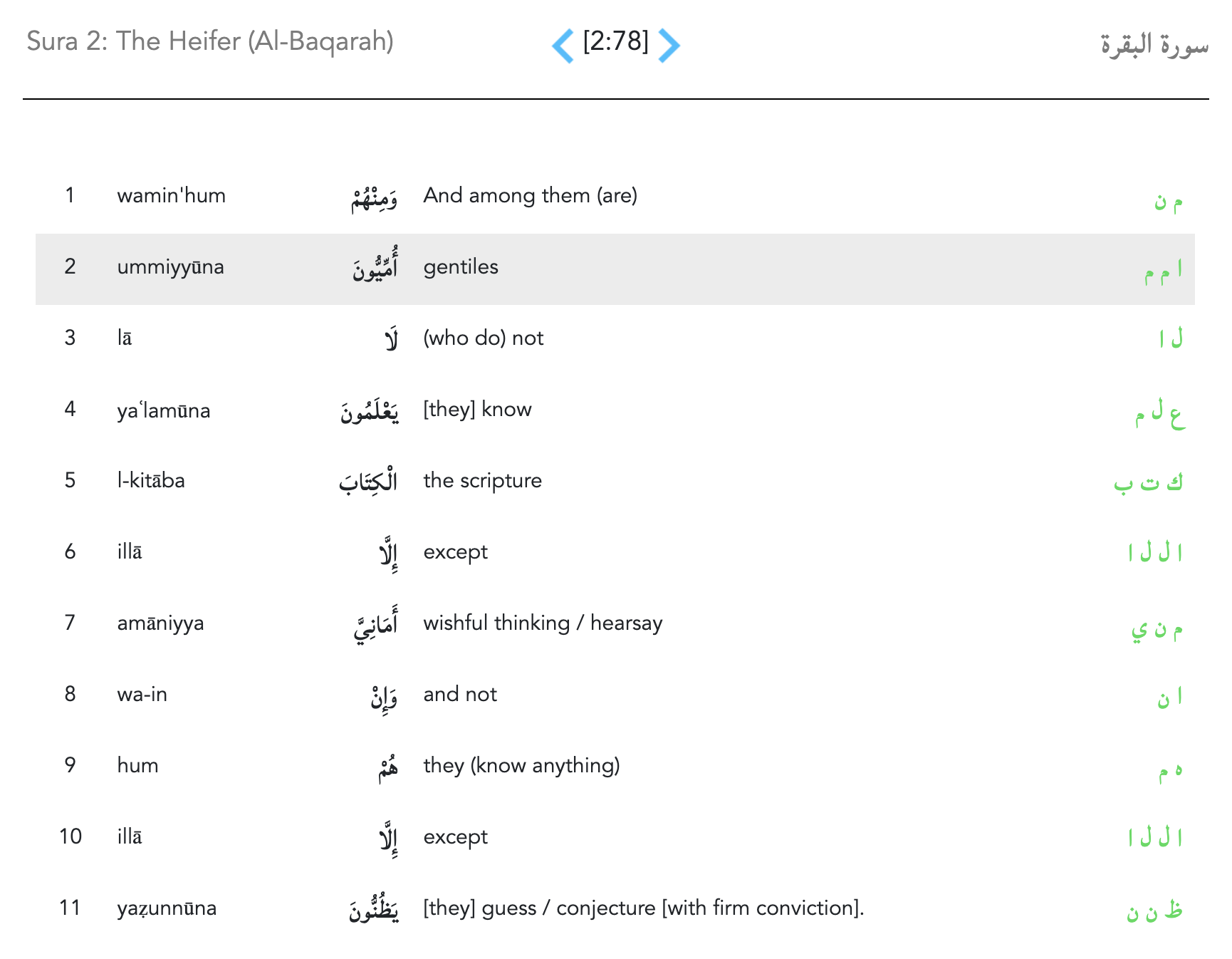Click the Arabic word for wamin'hum
1232x959 pixels.
tap(374, 198)
